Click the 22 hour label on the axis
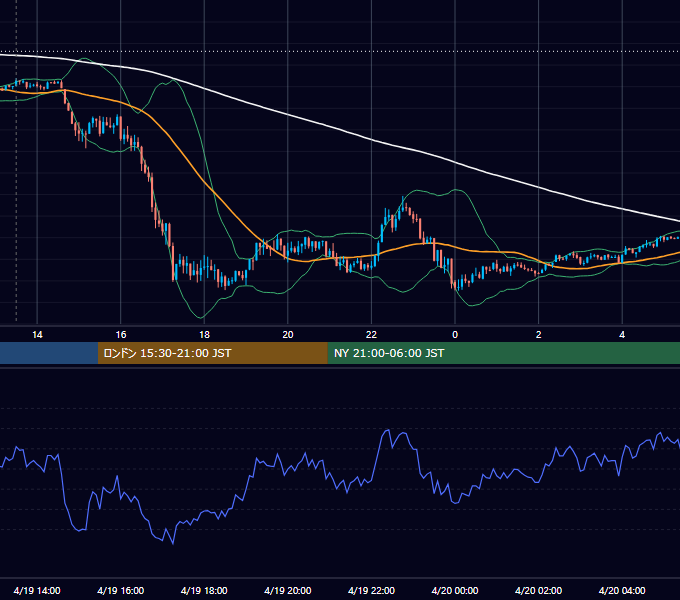 (371, 335)
